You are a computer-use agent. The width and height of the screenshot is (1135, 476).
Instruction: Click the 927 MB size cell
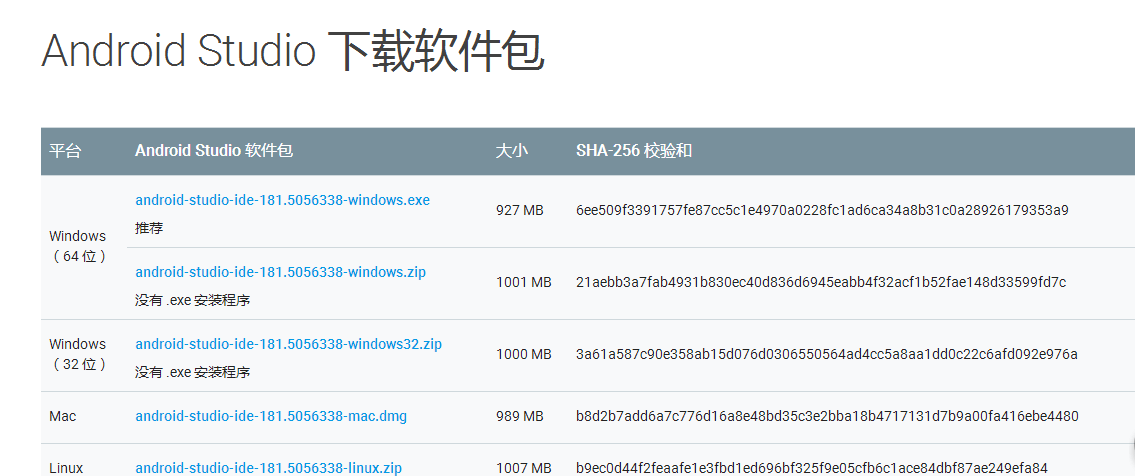520,211
